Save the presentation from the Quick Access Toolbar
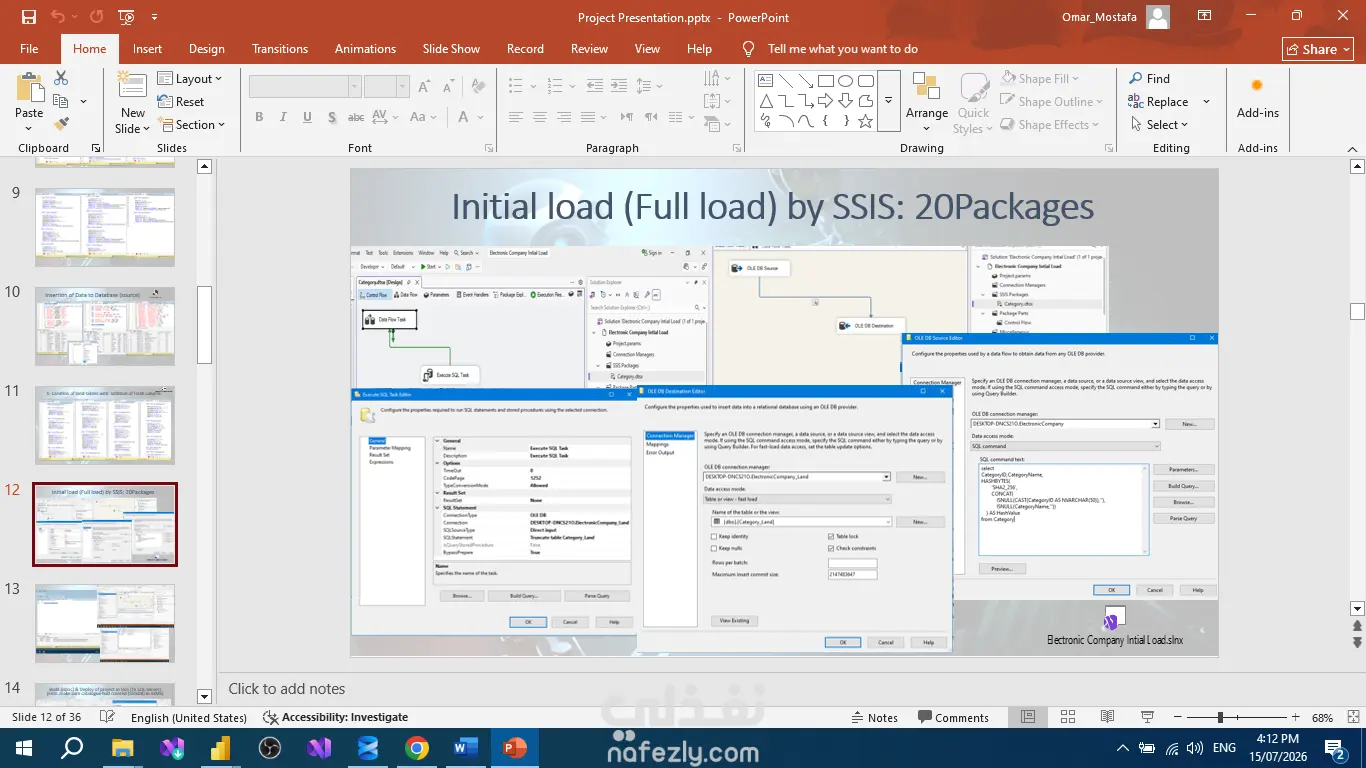The image size is (1366, 768). tap(28, 17)
